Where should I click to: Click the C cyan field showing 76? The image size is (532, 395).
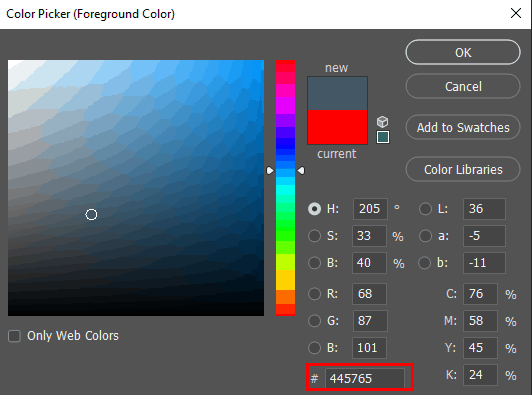[480, 294]
